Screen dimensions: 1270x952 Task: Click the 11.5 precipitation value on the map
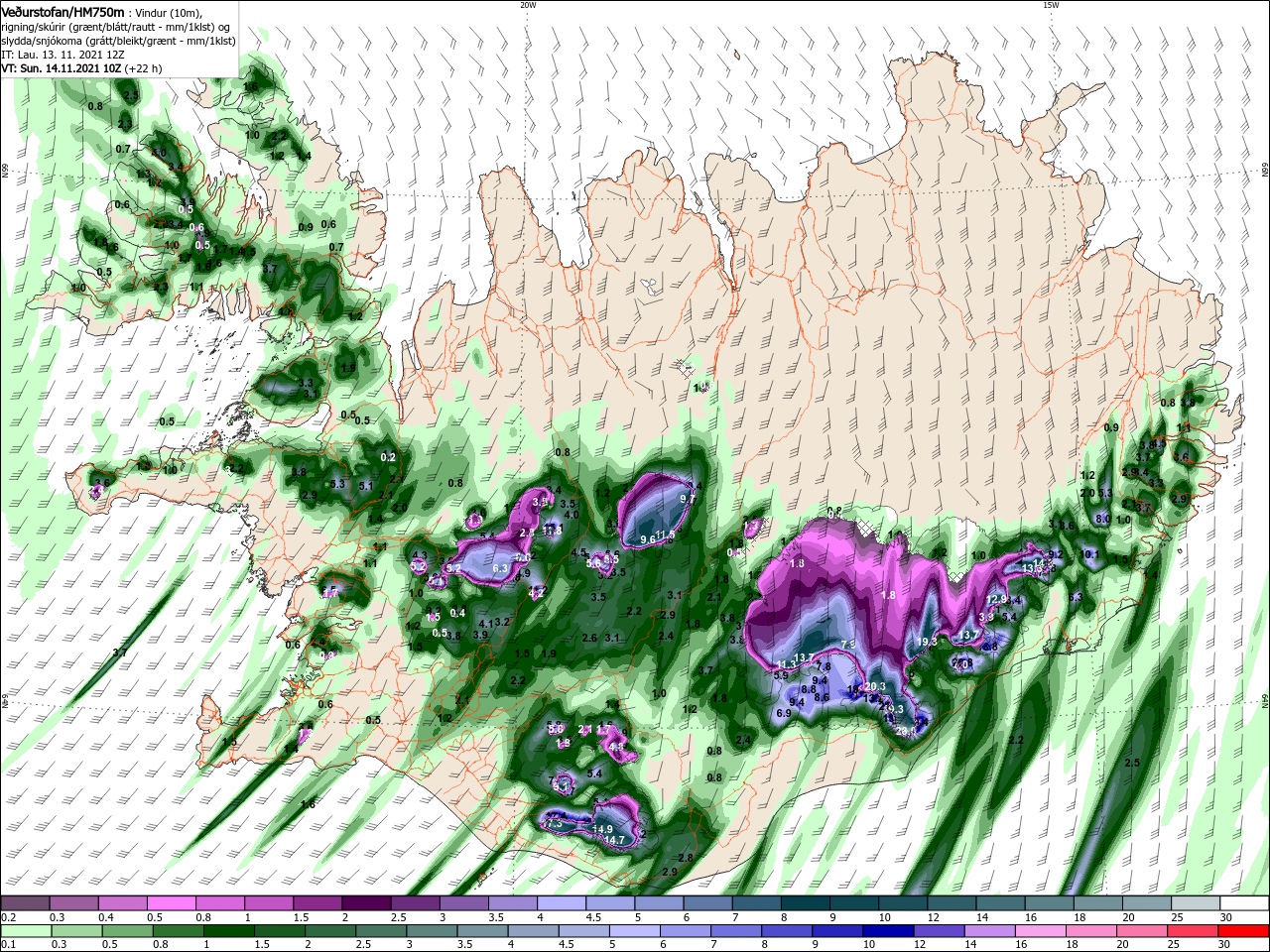(665, 535)
